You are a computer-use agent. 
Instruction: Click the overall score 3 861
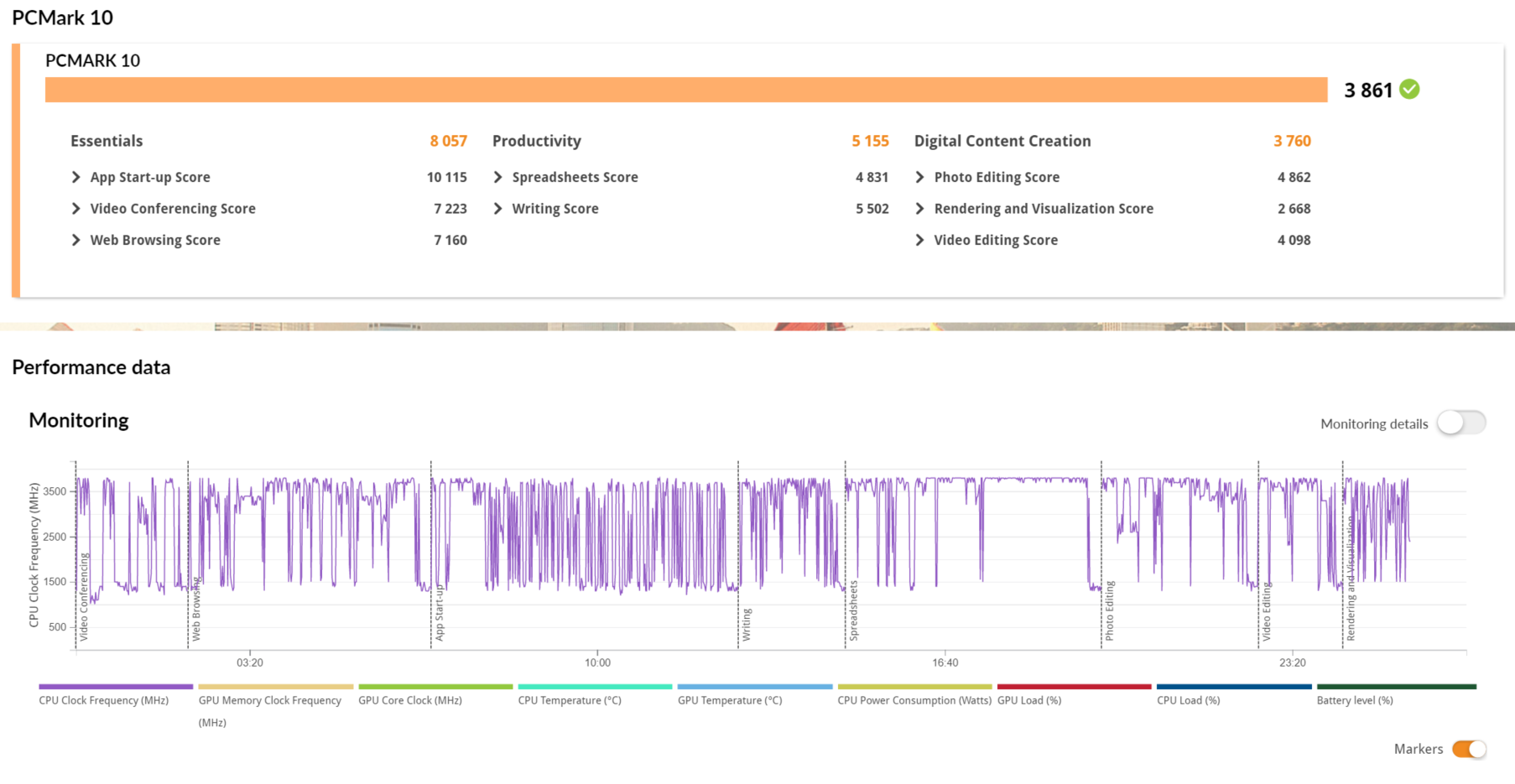click(x=1368, y=90)
